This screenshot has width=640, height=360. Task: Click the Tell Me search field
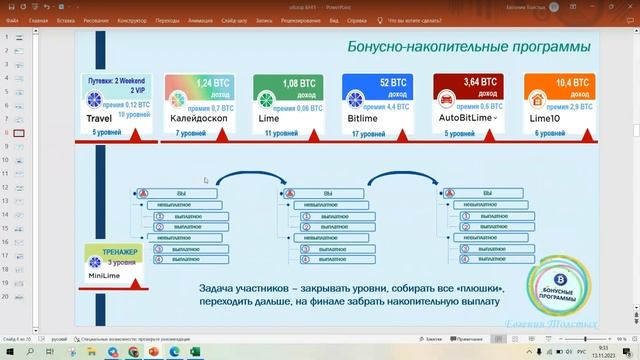click(x=414, y=20)
